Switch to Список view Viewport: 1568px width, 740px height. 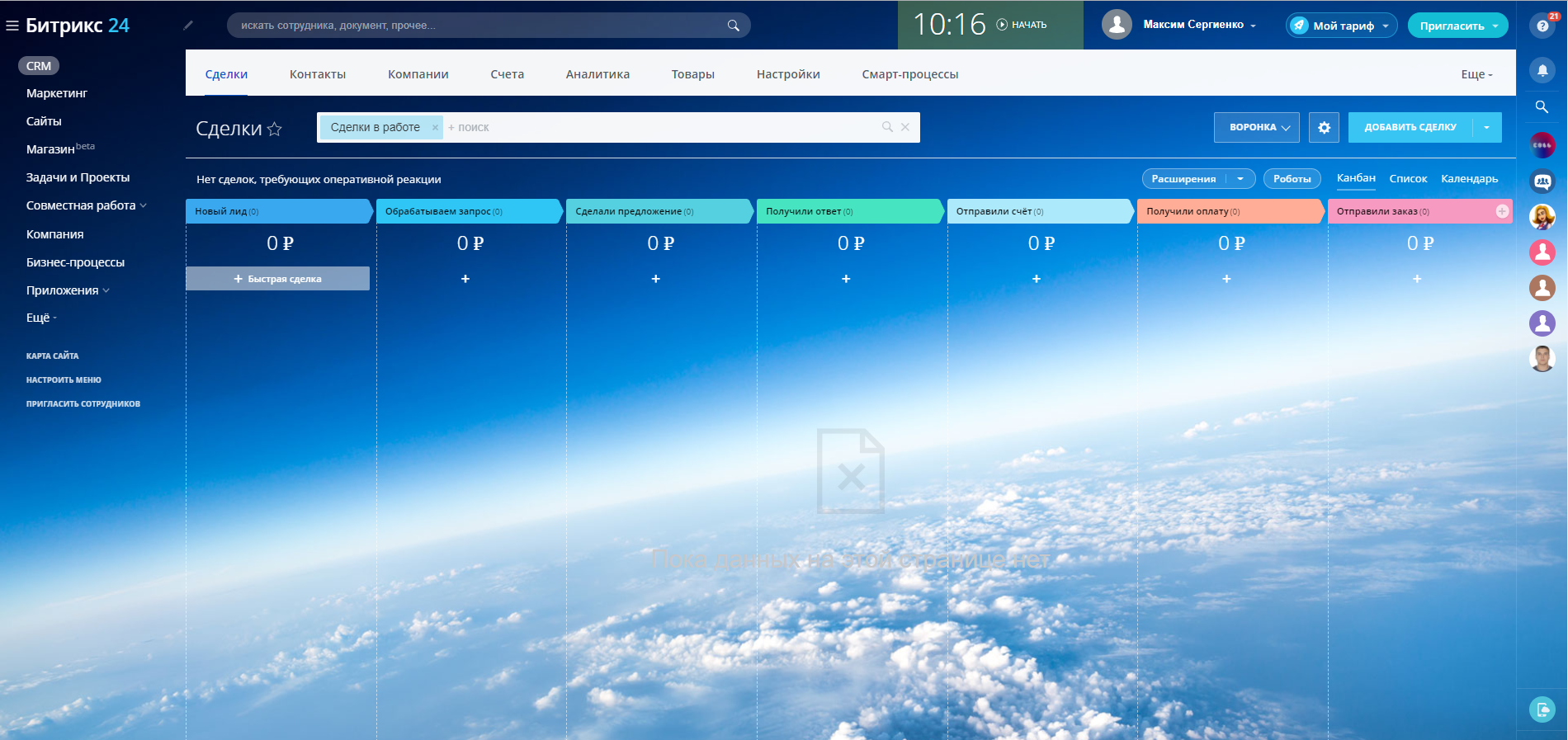pos(1408,179)
